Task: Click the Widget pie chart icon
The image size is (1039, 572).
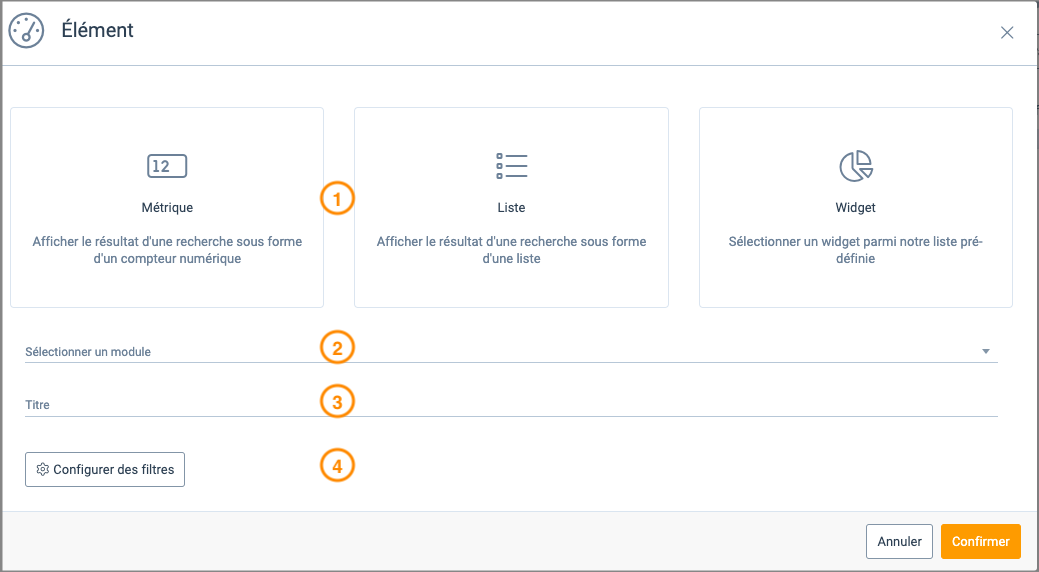Action: (855, 166)
